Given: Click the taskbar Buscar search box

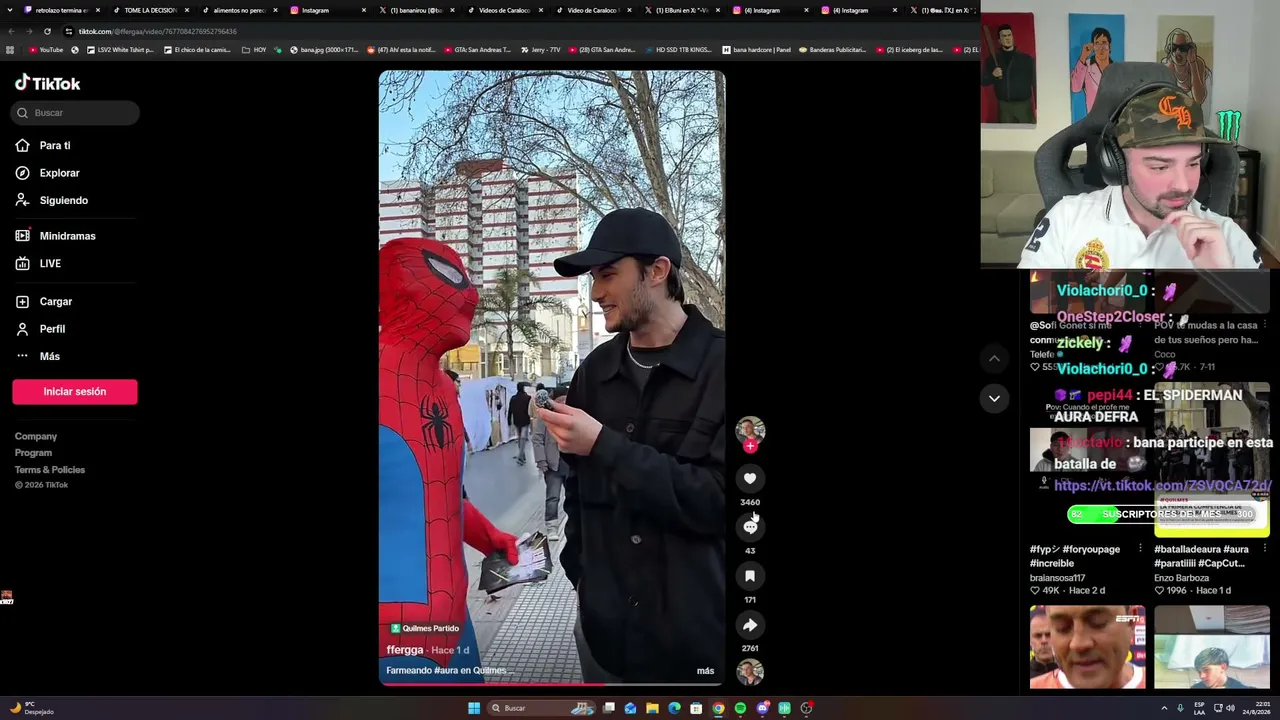Looking at the screenshot, I should point(539,708).
